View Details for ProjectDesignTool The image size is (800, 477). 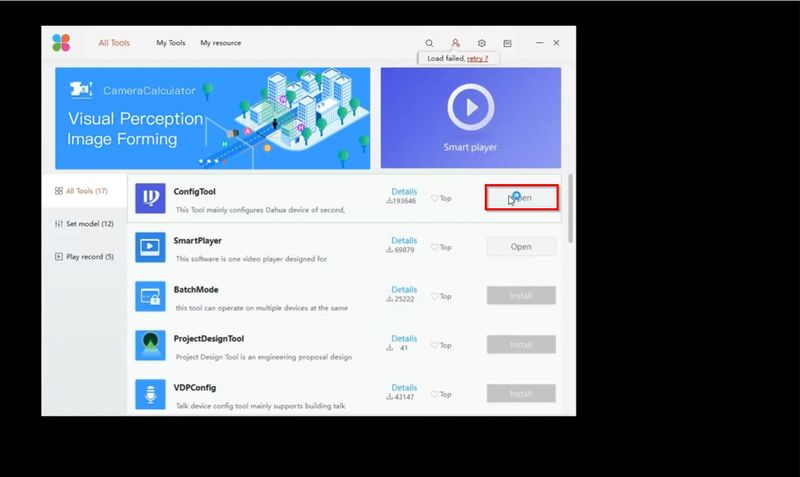pos(404,338)
